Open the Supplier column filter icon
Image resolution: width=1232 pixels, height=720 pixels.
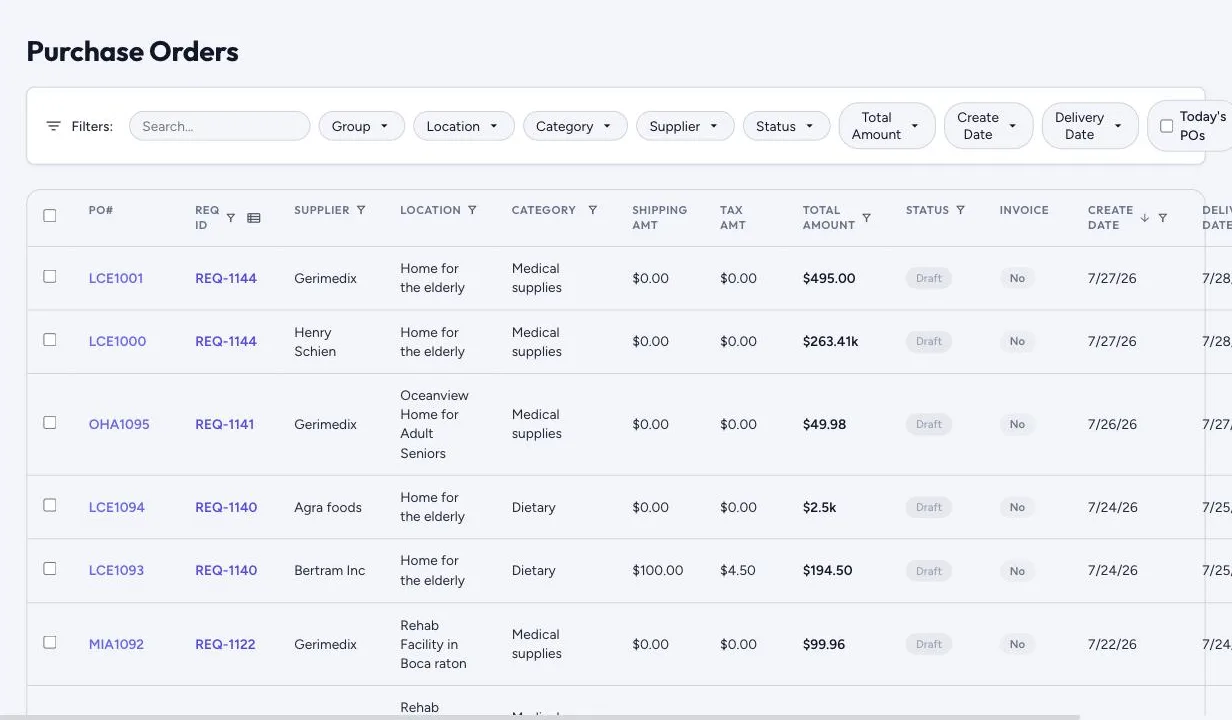pyautogui.click(x=361, y=210)
